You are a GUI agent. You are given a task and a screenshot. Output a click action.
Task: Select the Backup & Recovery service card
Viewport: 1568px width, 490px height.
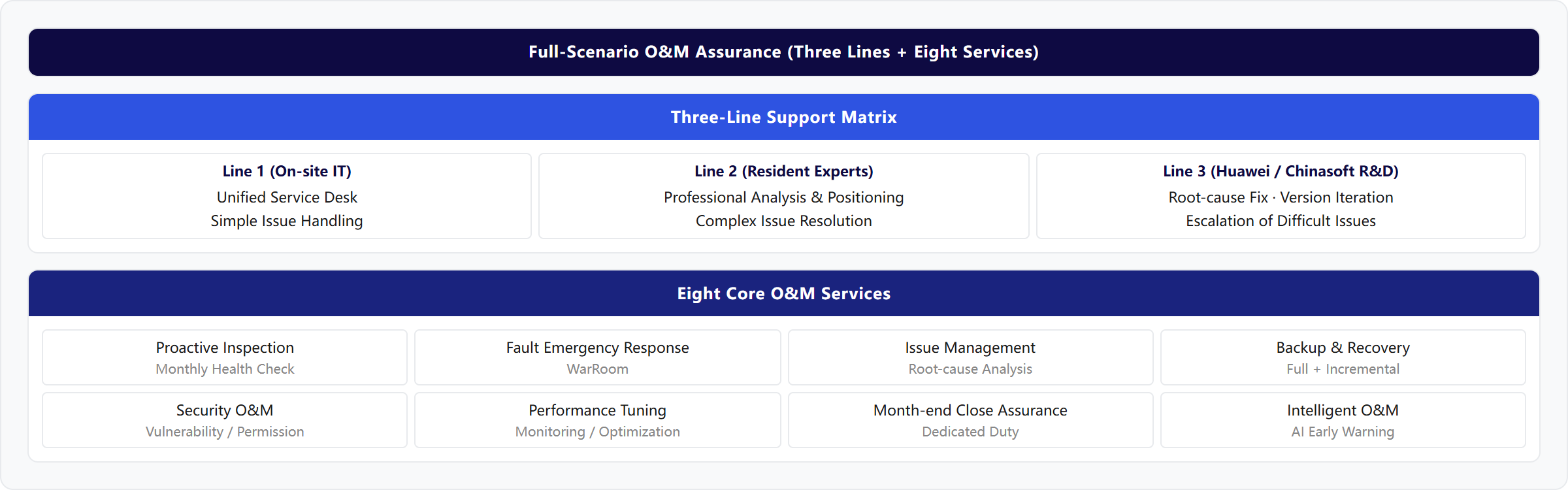coord(1343,357)
